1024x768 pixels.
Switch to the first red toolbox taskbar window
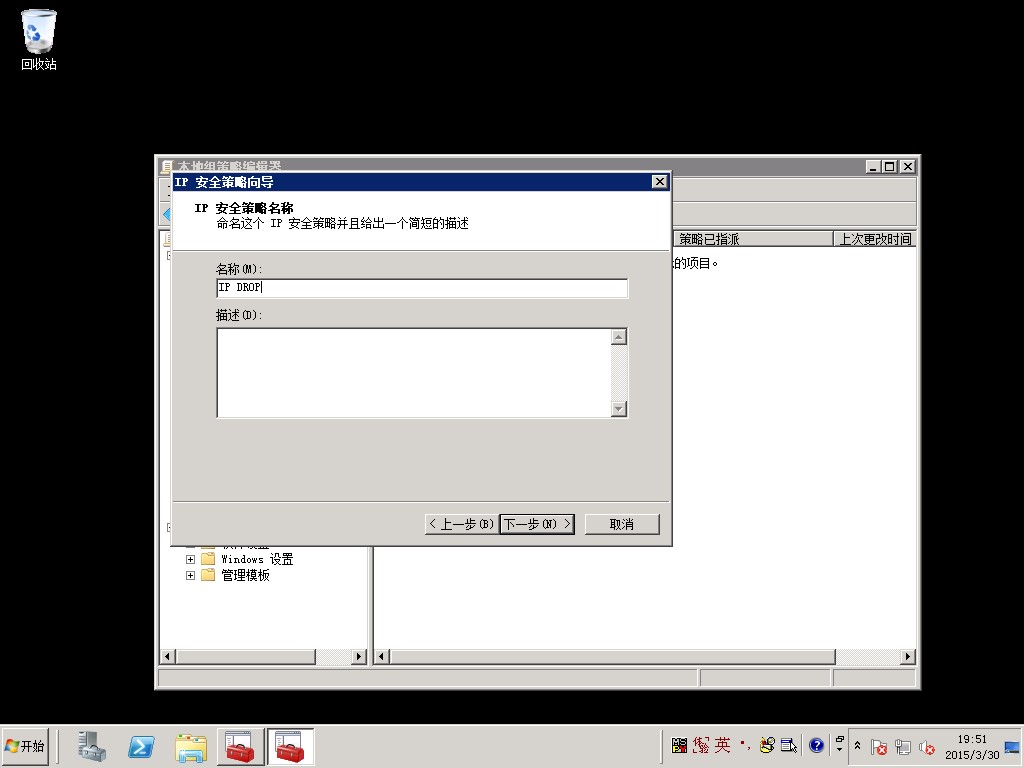point(240,746)
